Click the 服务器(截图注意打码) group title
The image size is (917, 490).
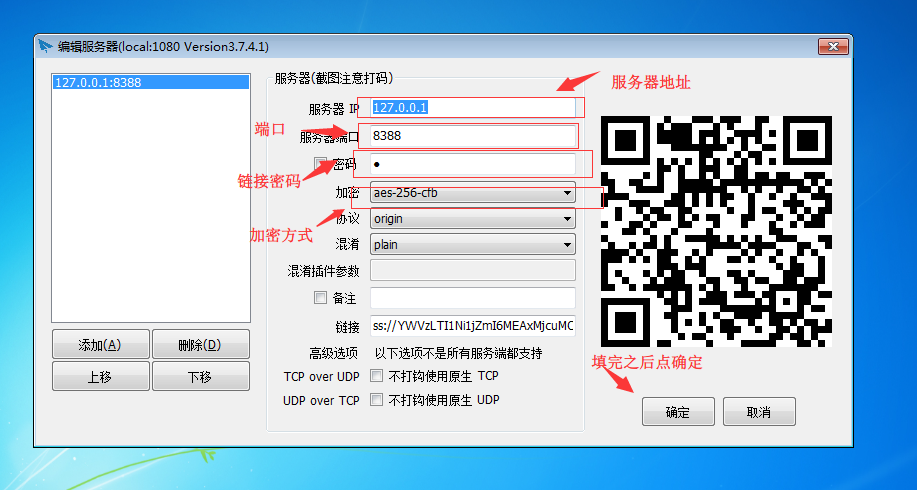[333, 78]
